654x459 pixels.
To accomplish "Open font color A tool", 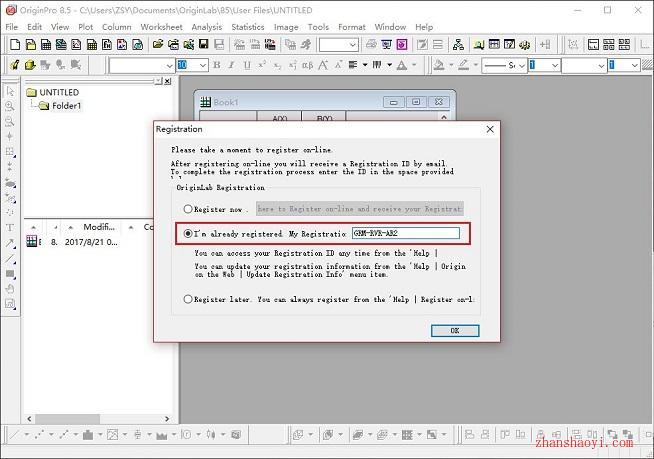I will pos(402,65).
